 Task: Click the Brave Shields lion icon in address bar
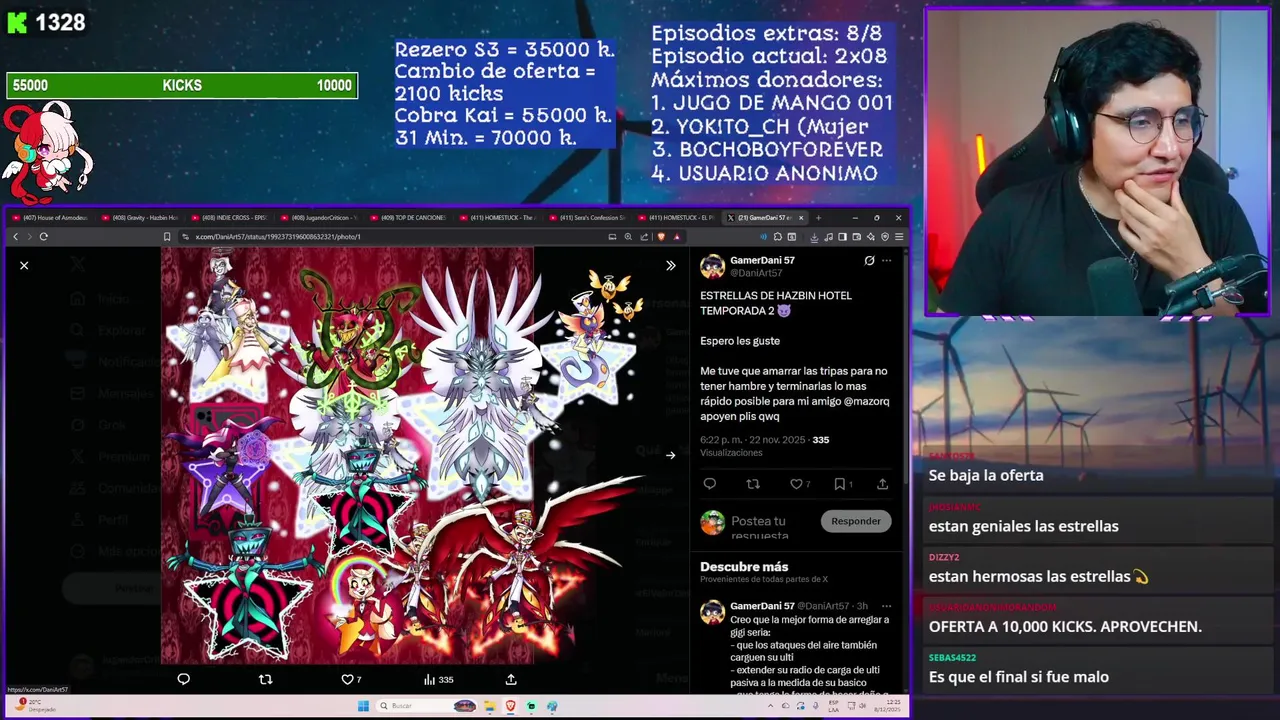(661, 237)
